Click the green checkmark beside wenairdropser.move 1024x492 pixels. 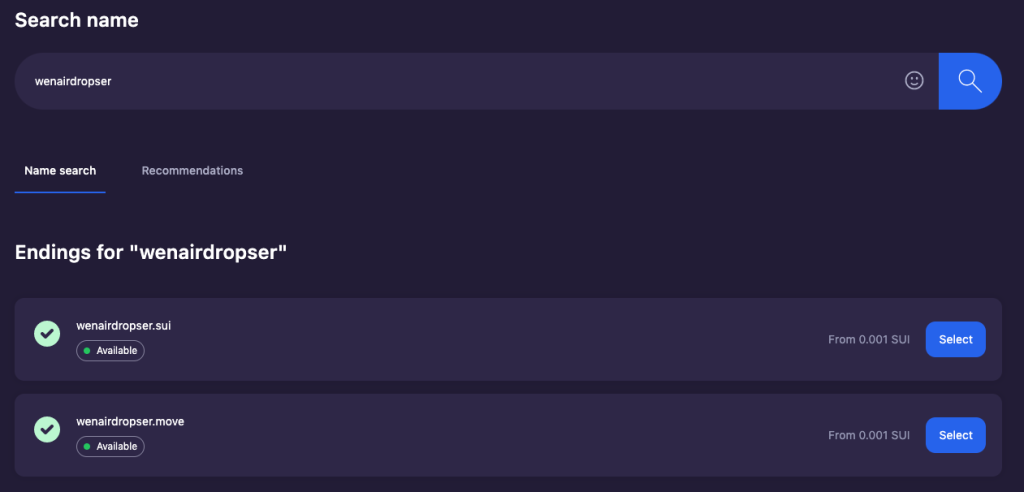pos(47,429)
